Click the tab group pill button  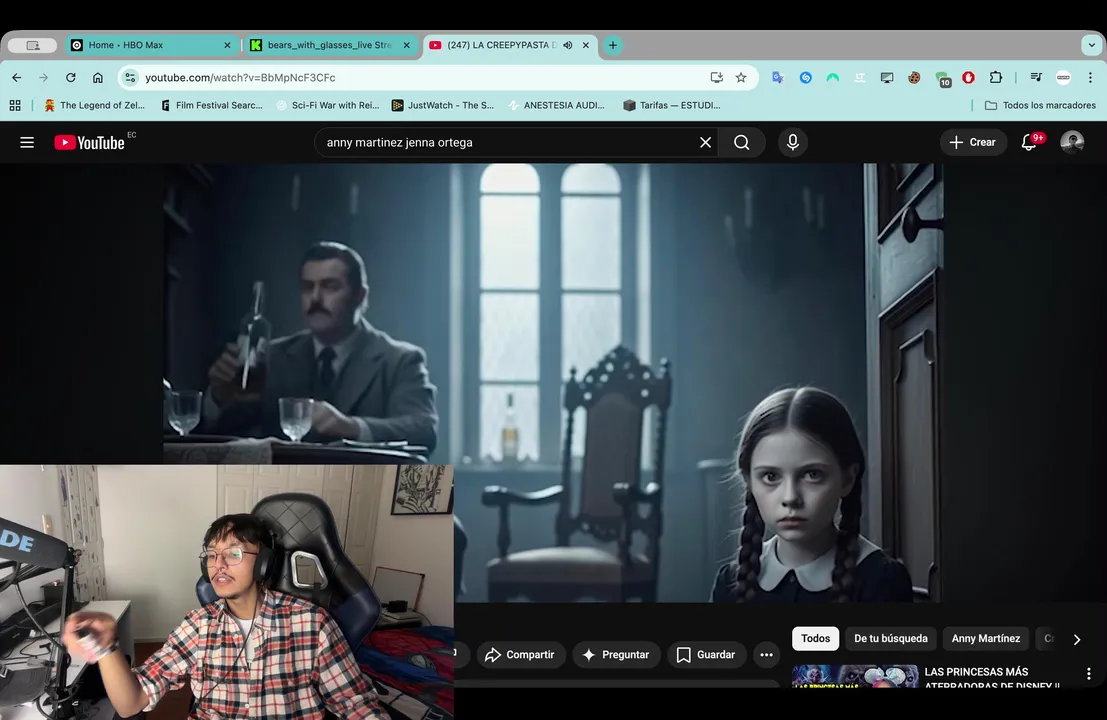(32, 45)
